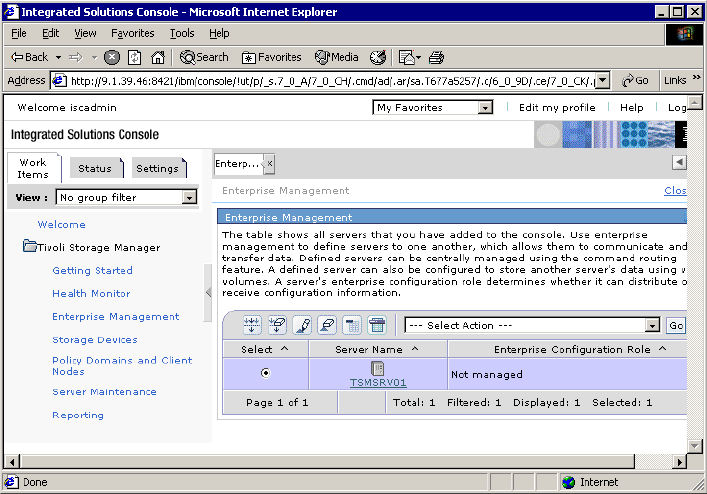This screenshot has height=494, width=707.
Task: Click the horizontal scrollbar right arrow
Action: 679,462
